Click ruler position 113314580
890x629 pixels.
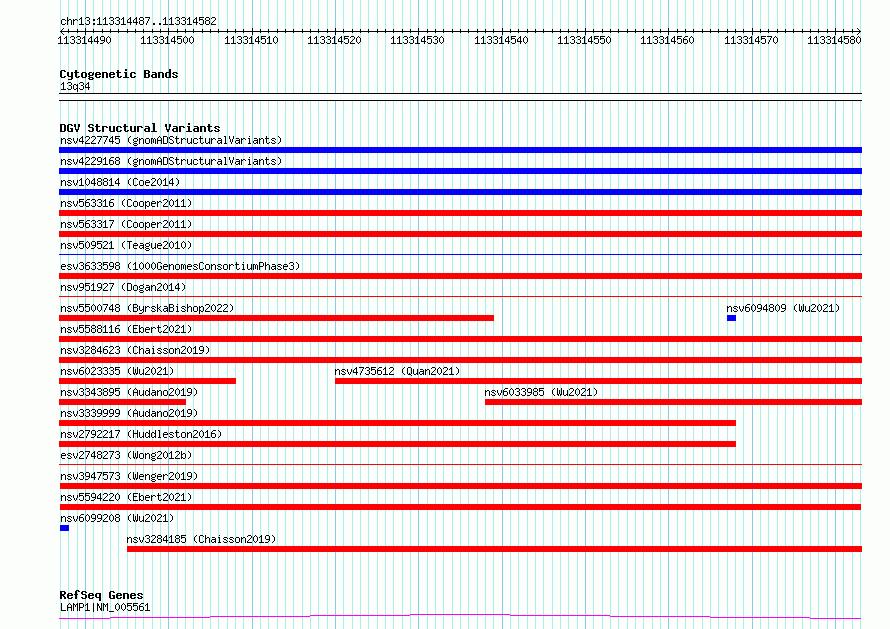coord(834,40)
